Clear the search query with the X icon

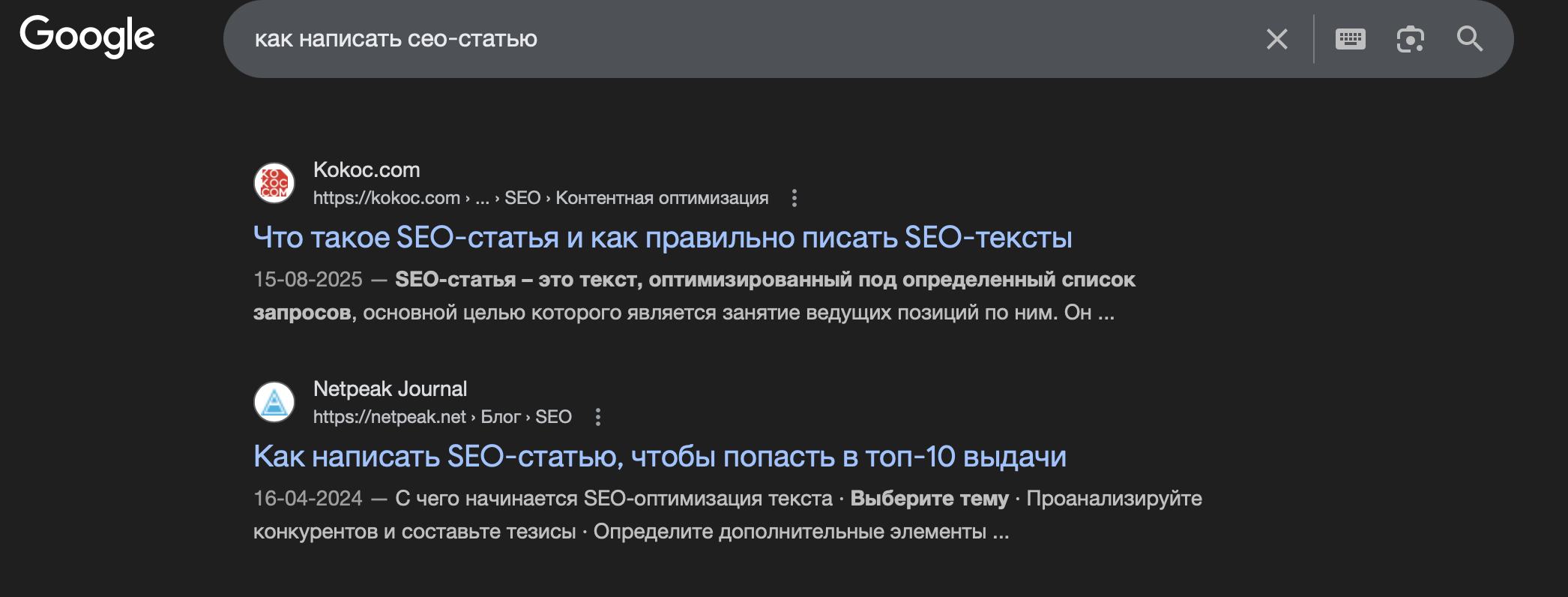tap(1277, 39)
